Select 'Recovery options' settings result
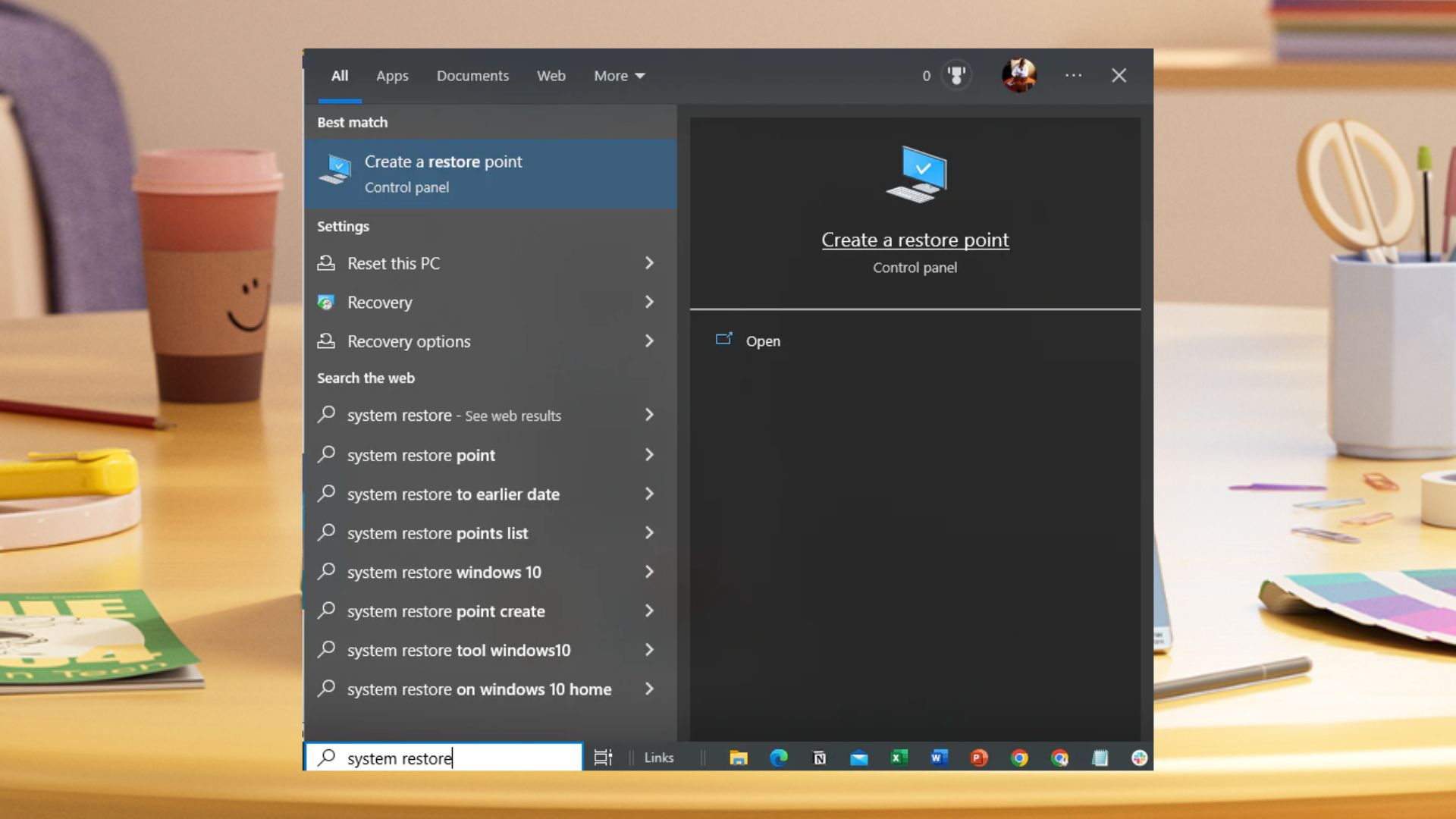This screenshot has height=819, width=1456. (490, 341)
